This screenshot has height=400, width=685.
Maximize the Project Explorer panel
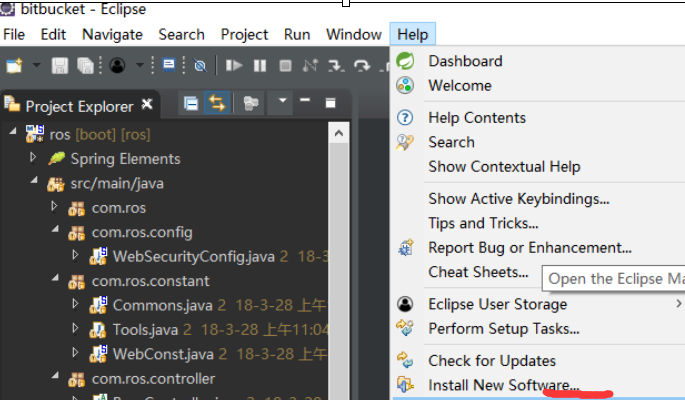(x=330, y=103)
